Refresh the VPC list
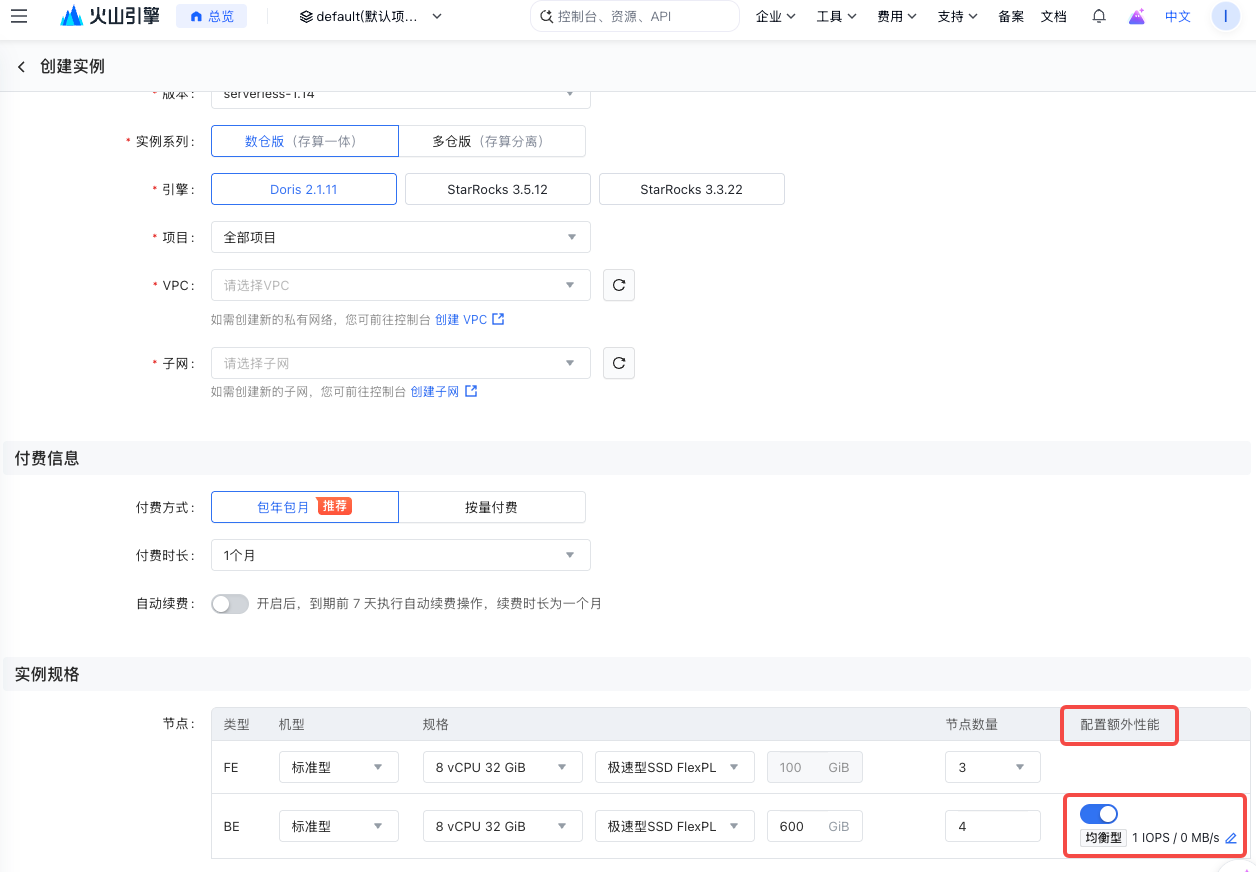Viewport: 1256px width, 872px height. 619,285
